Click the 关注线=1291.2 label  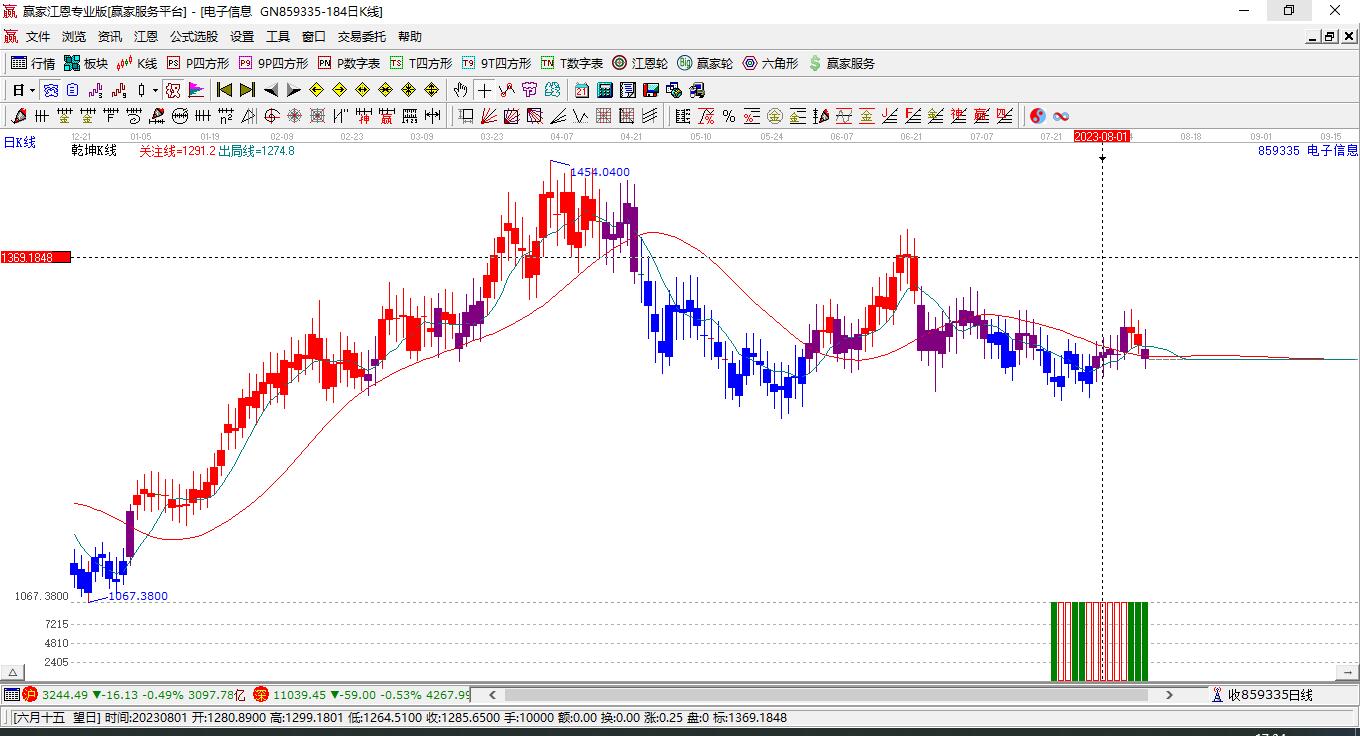coord(176,151)
